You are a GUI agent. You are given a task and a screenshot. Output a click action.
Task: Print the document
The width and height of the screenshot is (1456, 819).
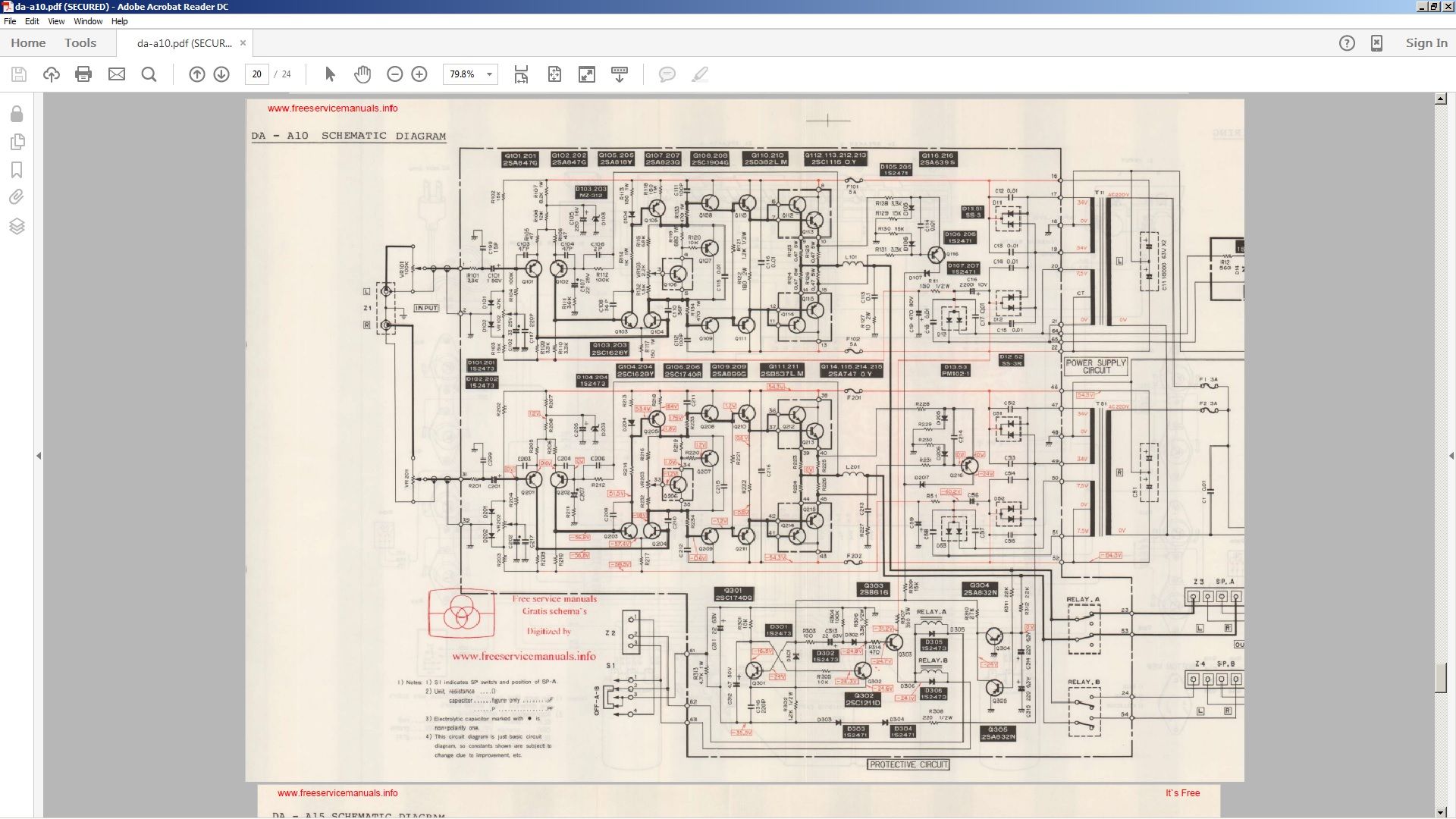83,74
